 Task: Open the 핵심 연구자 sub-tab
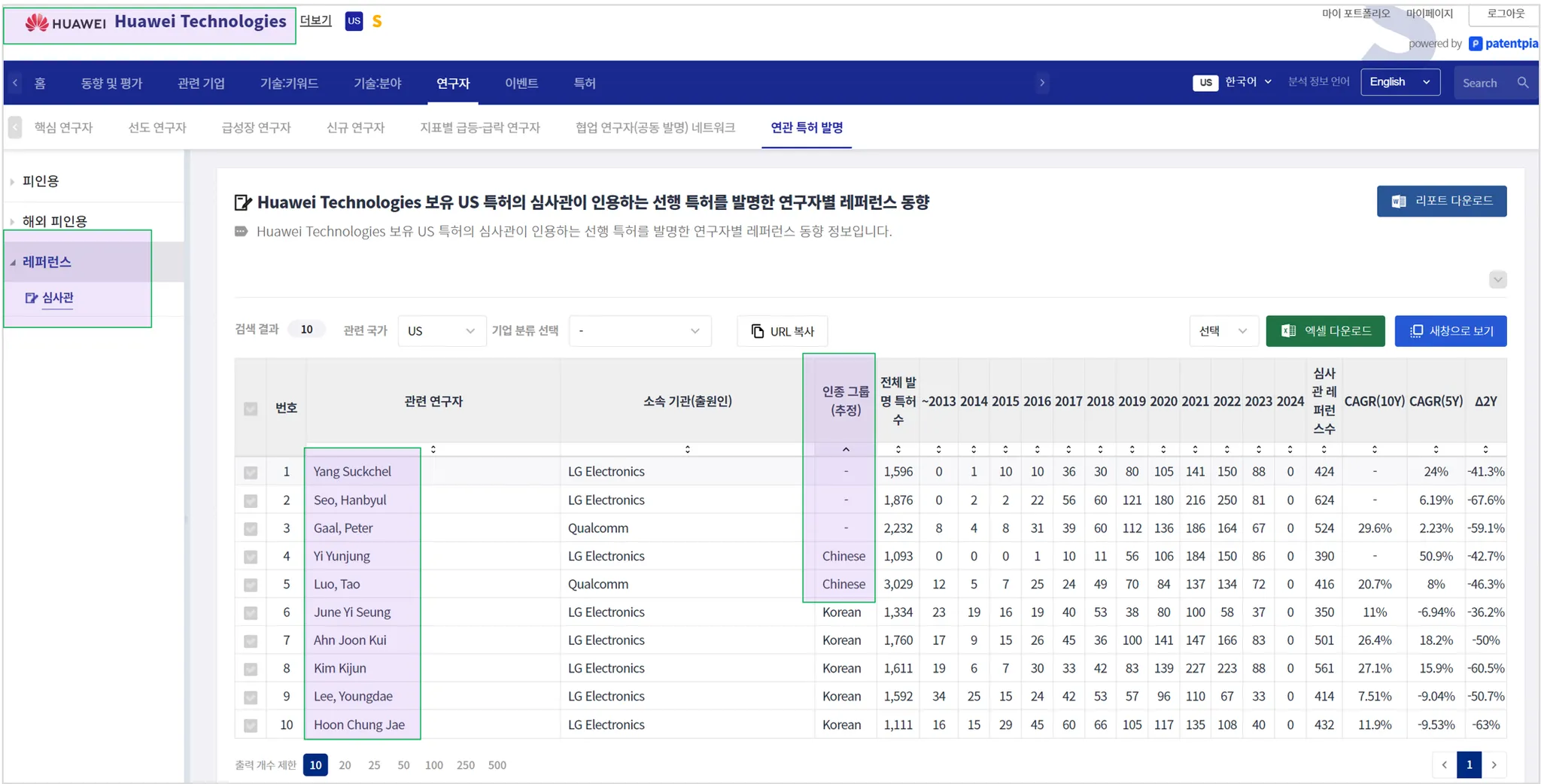(x=63, y=128)
